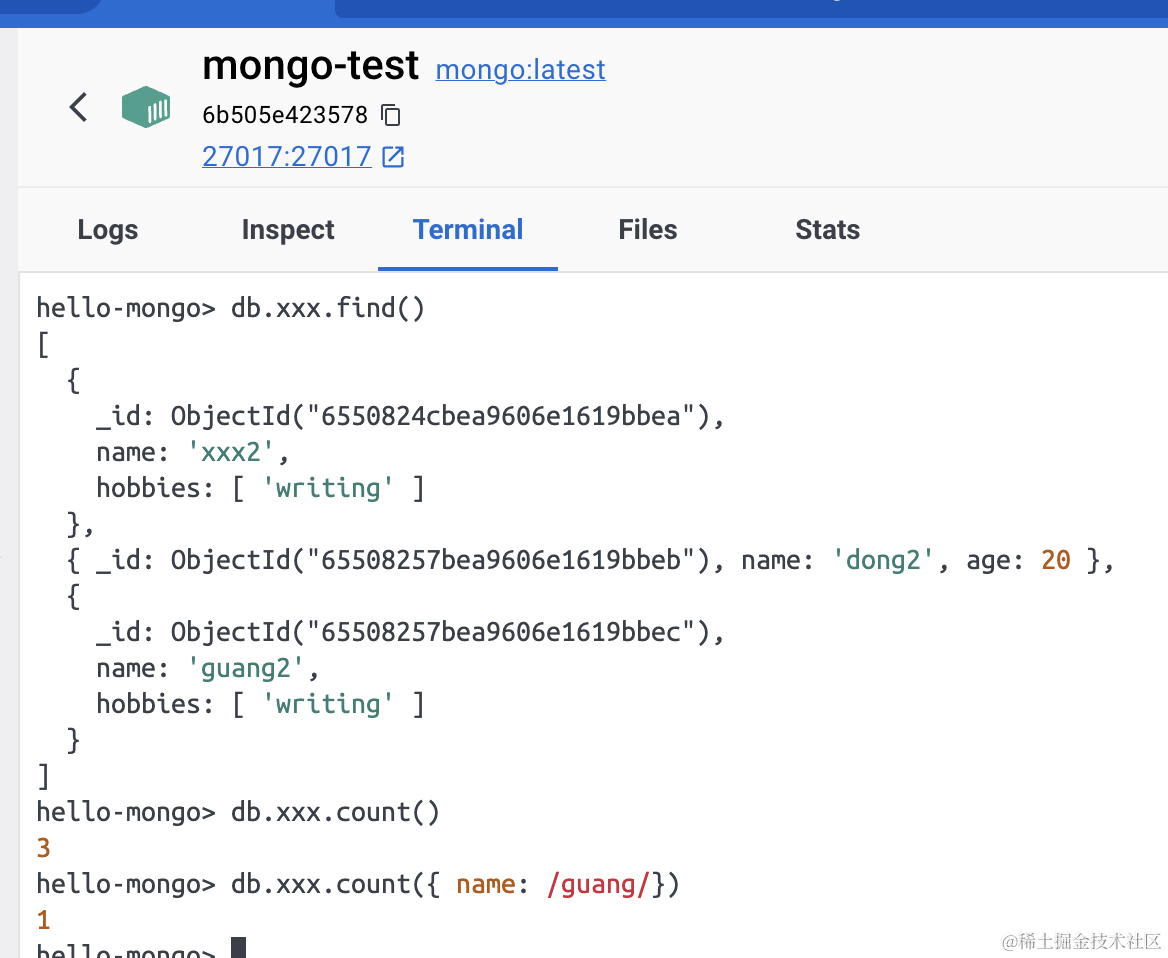1168x958 pixels.
Task: Click the /guang/ regex in the count command
Action: coord(599,884)
